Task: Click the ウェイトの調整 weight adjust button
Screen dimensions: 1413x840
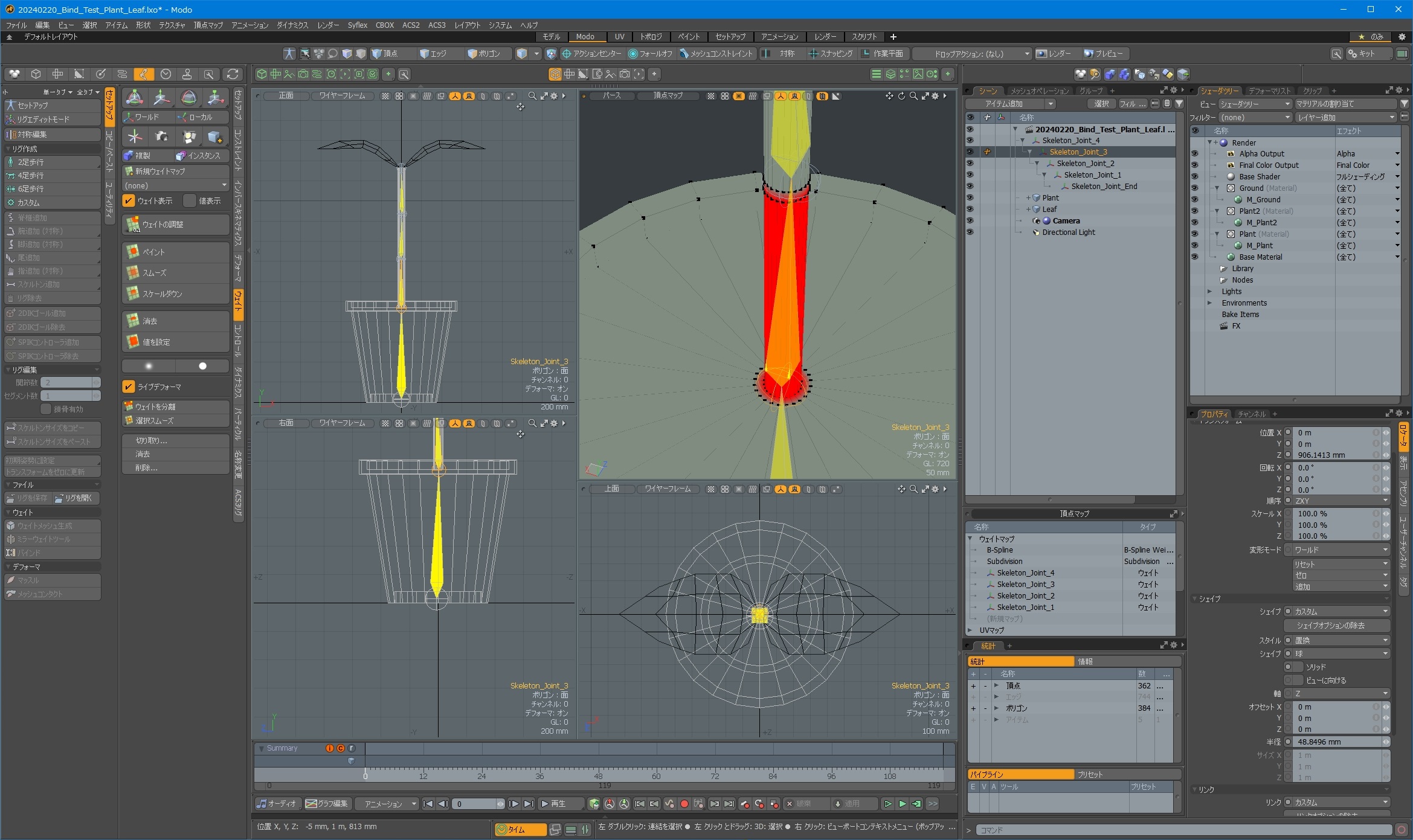Action: pos(176,224)
